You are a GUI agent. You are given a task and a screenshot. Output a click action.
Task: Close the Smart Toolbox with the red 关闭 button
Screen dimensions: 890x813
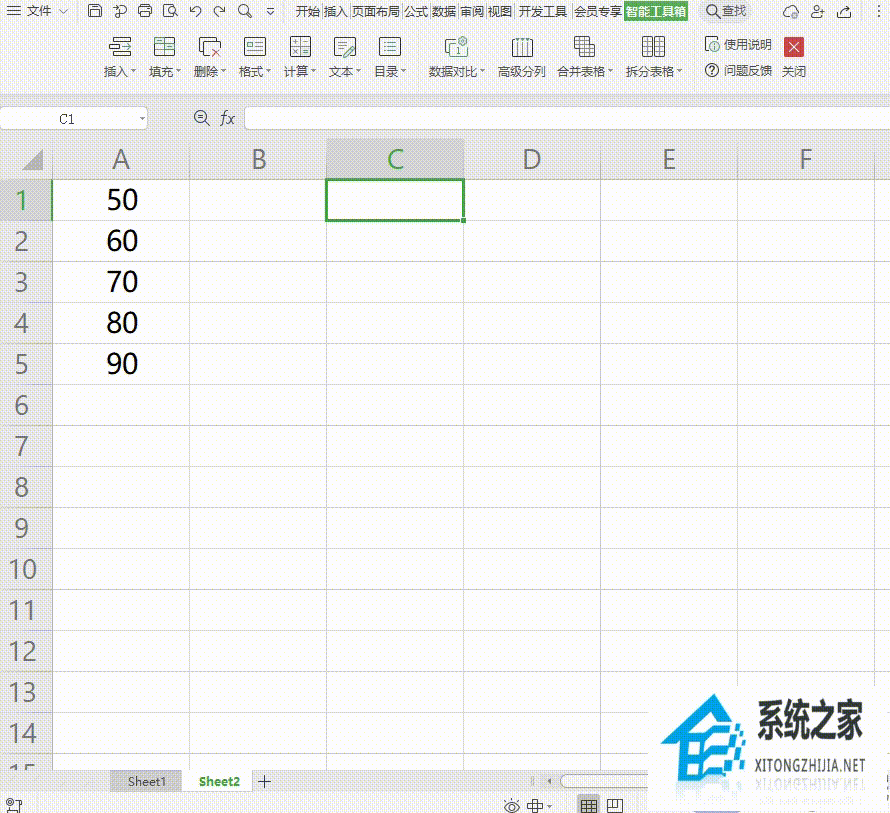(x=795, y=46)
